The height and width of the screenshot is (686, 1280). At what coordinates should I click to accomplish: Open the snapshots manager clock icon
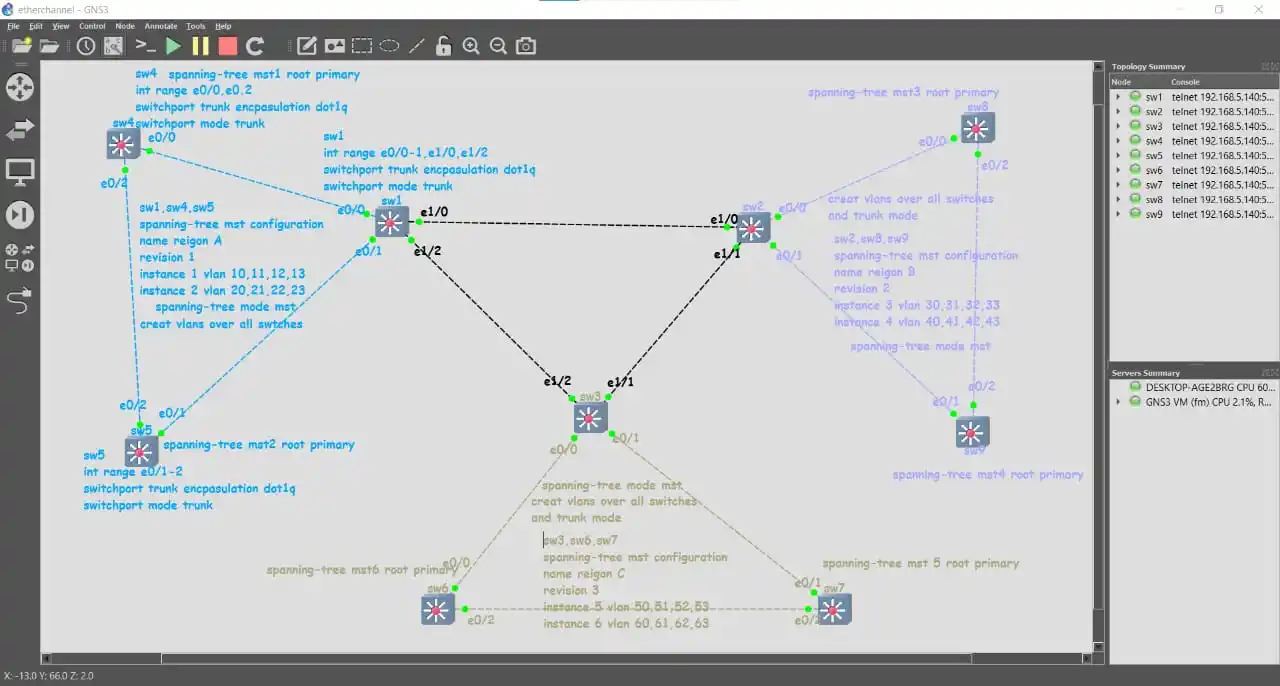tap(86, 46)
